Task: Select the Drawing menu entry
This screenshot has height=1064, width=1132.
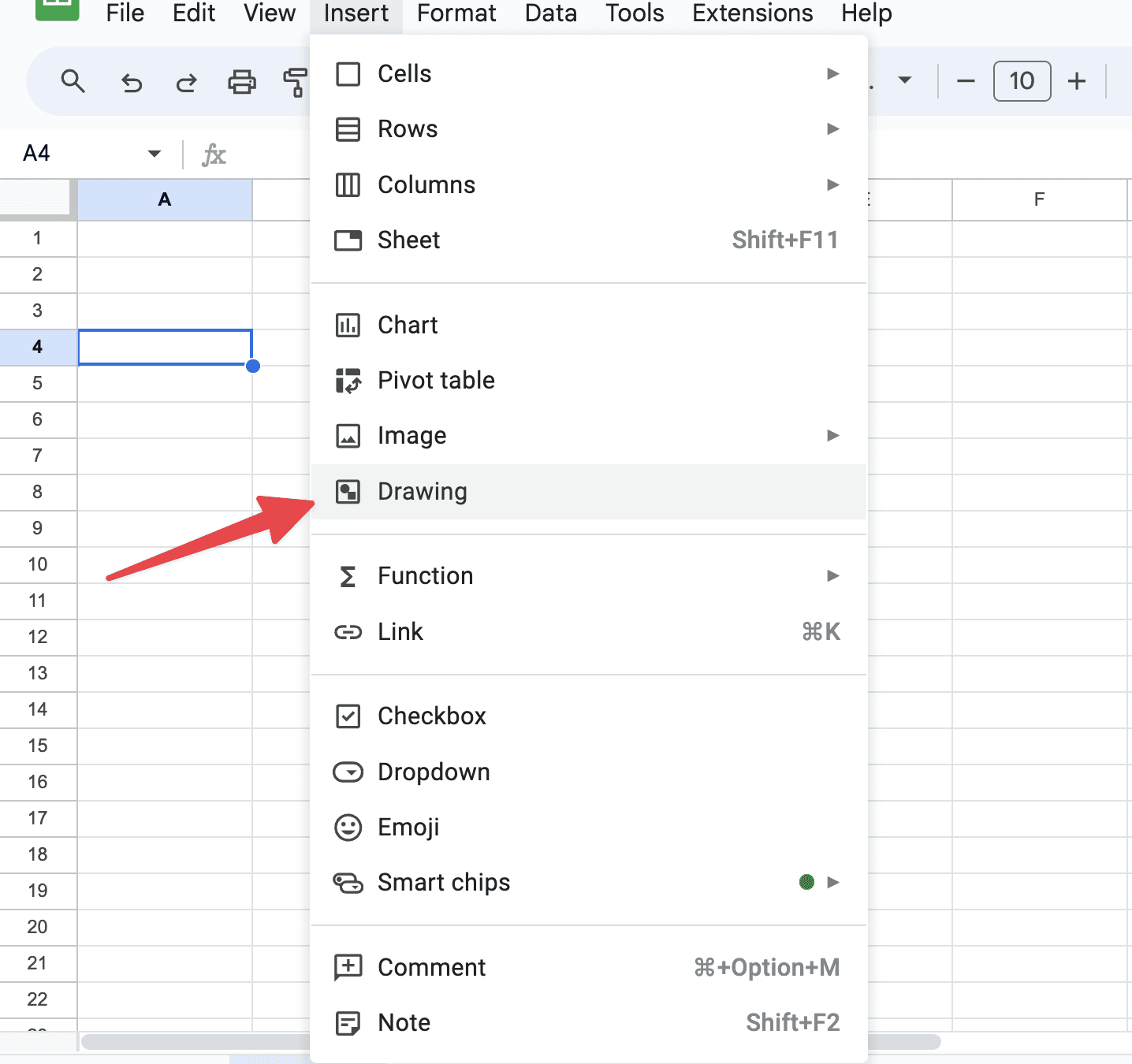Action: point(423,491)
